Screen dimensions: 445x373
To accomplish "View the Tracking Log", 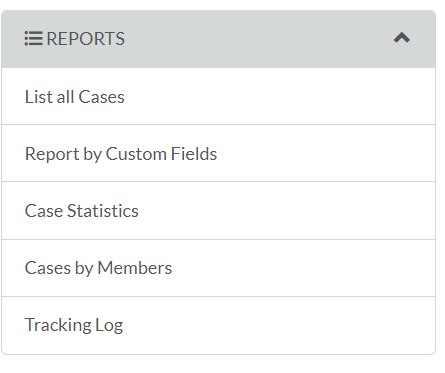I will tap(74, 325).
